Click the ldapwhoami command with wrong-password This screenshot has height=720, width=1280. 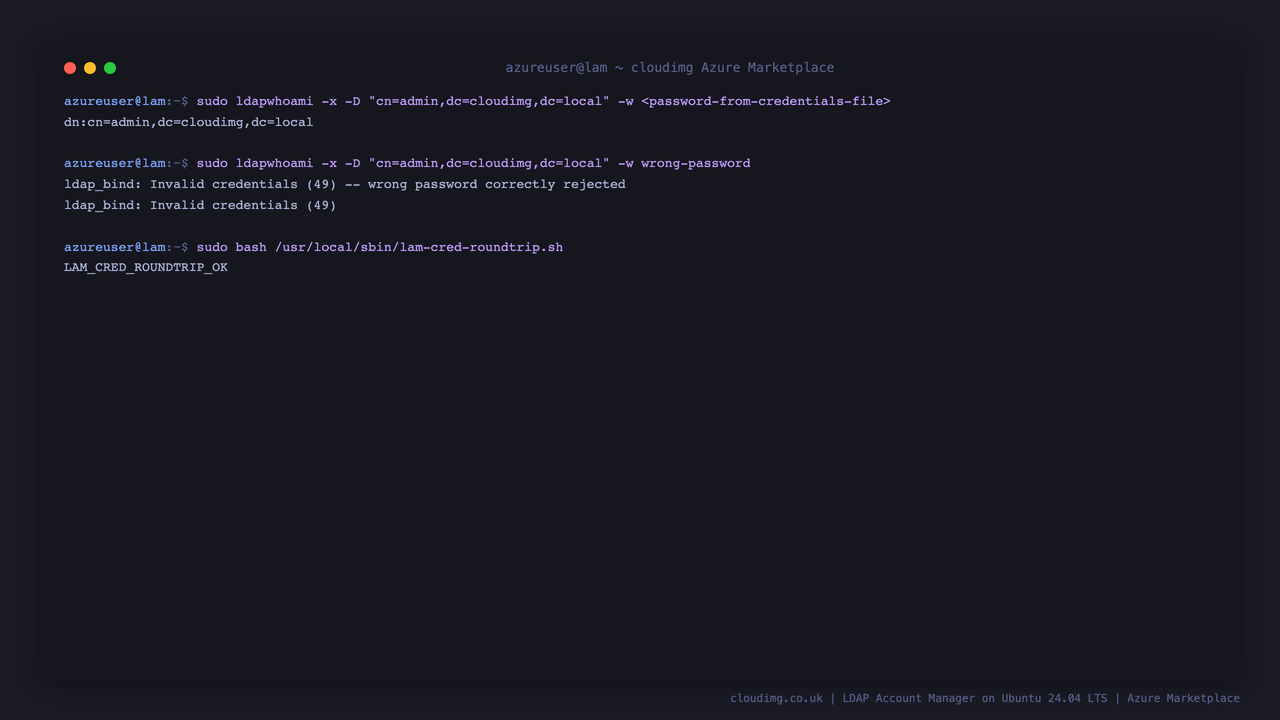pyautogui.click(x=473, y=163)
